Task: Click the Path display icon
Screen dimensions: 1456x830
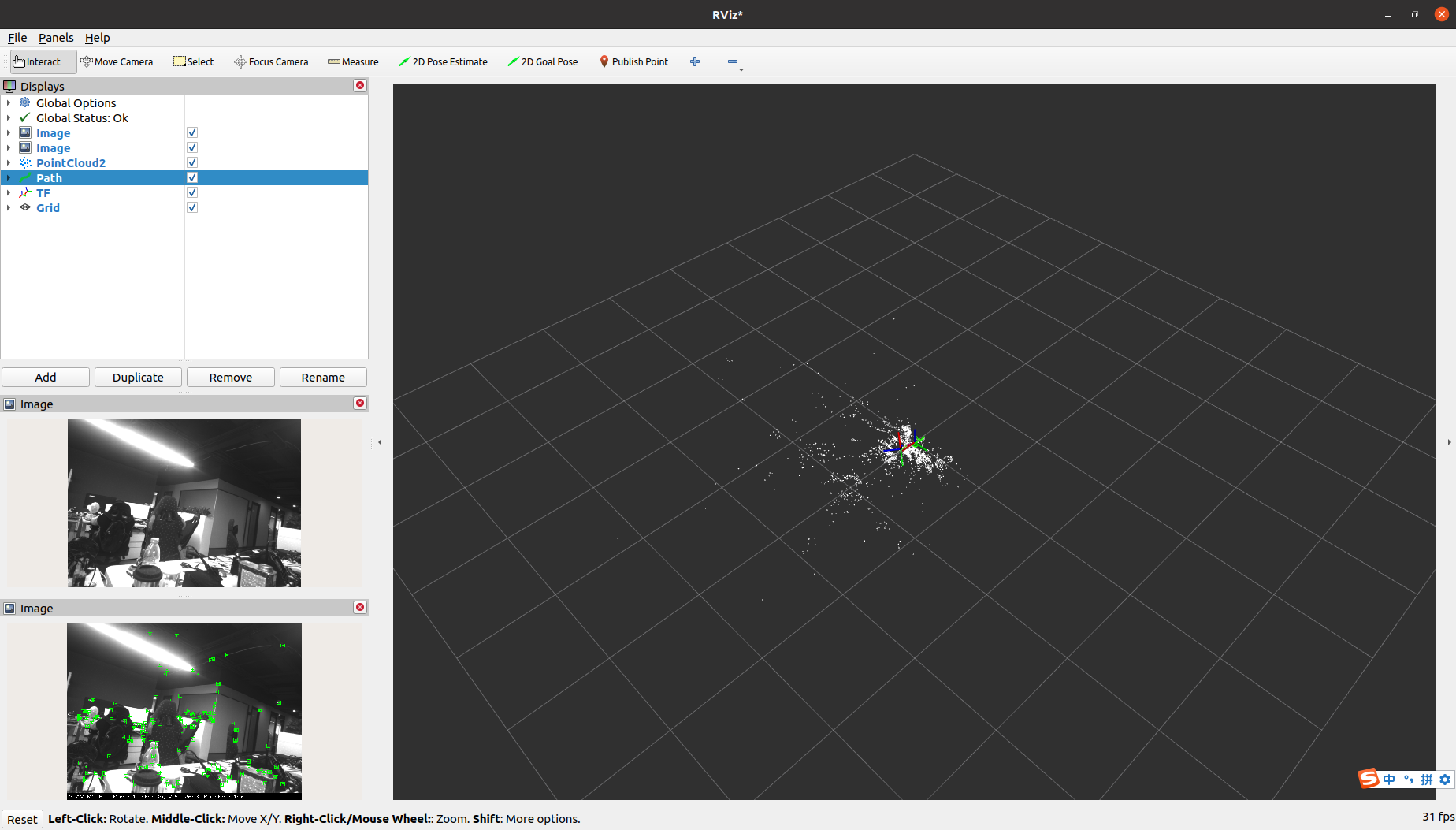Action: (25, 177)
